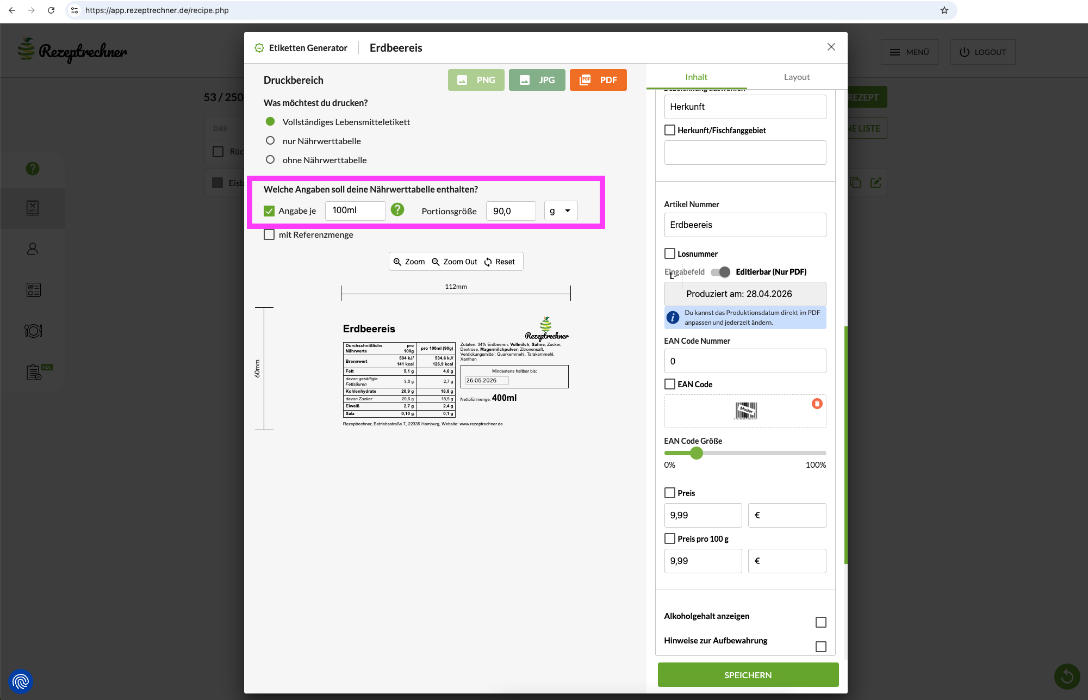
Task: Reset the label preview zoom
Action: (499, 262)
